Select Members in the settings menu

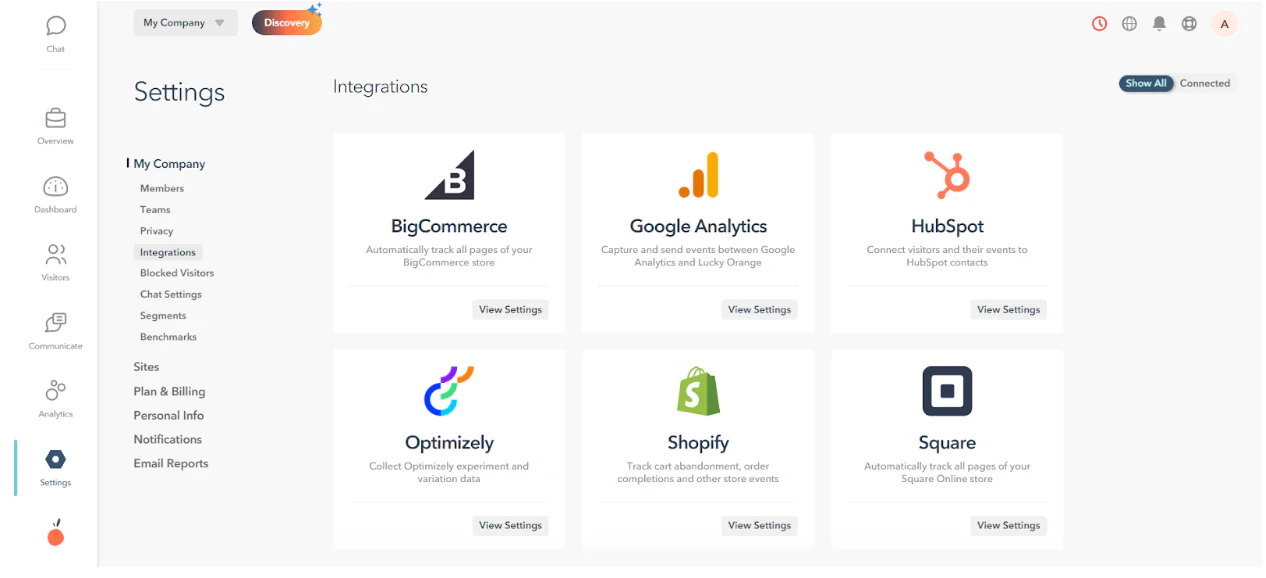(x=162, y=188)
